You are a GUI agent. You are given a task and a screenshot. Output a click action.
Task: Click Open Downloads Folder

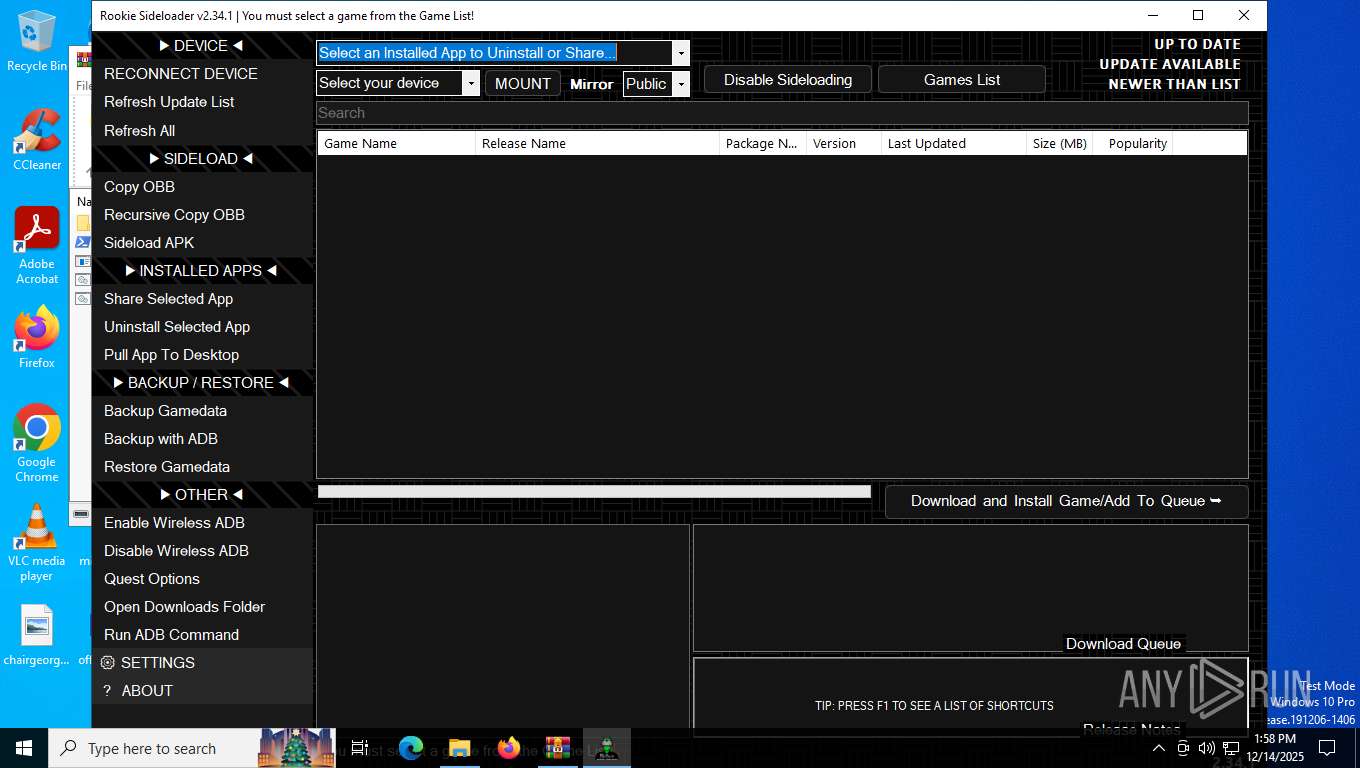(203, 606)
